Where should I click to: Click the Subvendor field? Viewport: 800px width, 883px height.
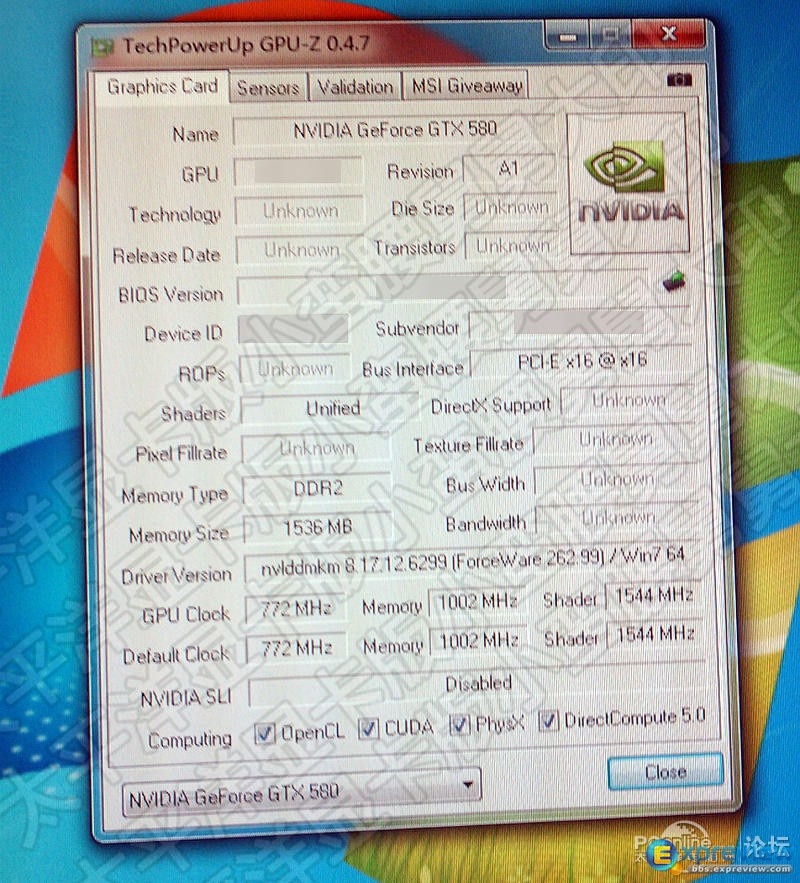[580, 323]
